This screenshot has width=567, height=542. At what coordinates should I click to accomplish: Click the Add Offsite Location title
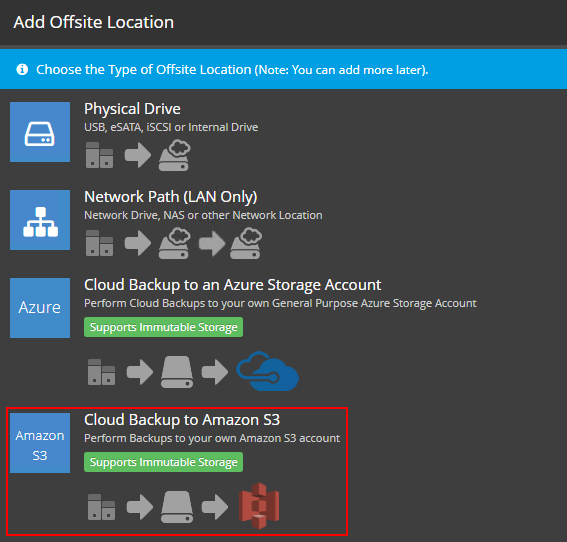pyautogui.click(x=94, y=22)
